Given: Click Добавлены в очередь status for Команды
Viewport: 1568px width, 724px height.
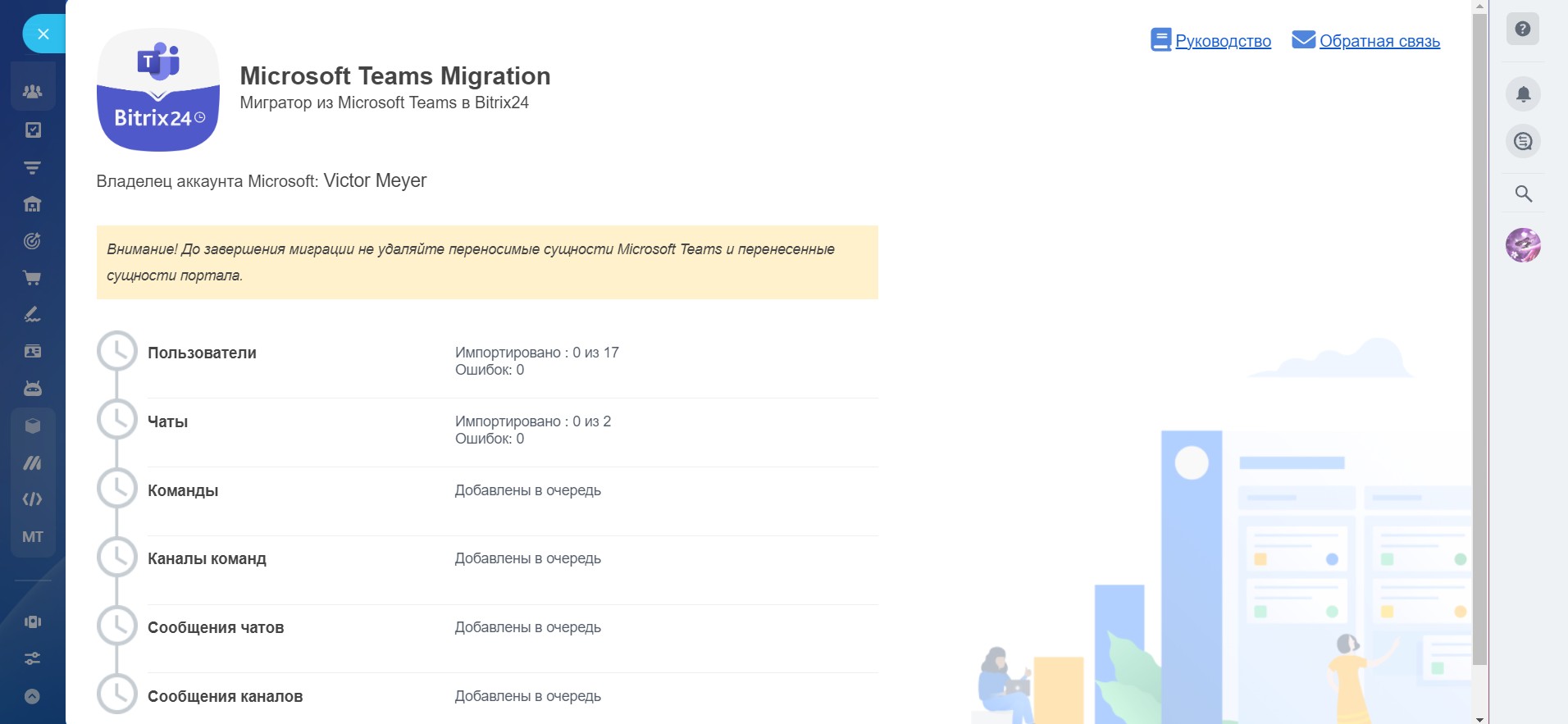Looking at the screenshot, I should 528,490.
